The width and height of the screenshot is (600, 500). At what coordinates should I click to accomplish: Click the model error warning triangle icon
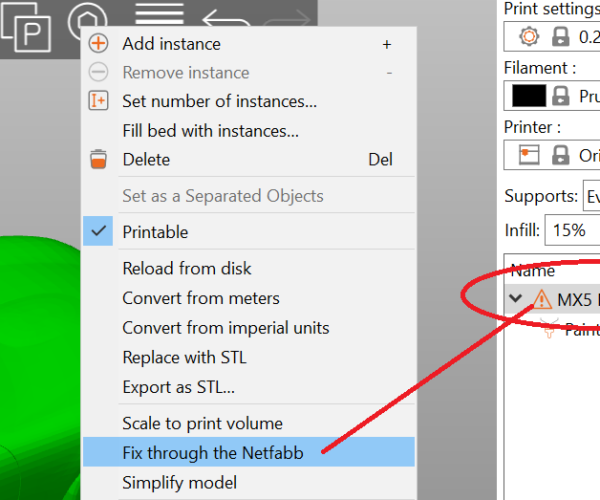click(542, 299)
